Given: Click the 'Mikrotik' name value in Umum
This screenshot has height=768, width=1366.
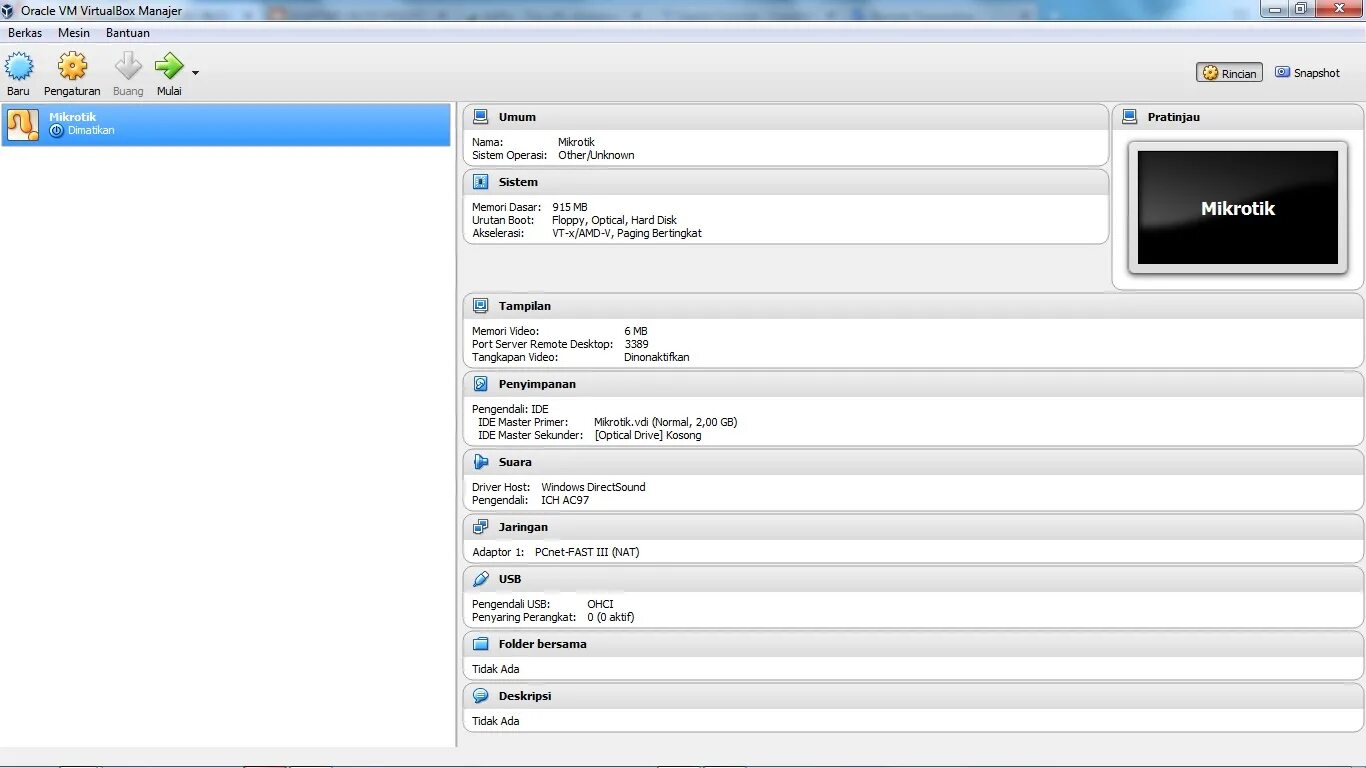Looking at the screenshot, I should (576, 142).
